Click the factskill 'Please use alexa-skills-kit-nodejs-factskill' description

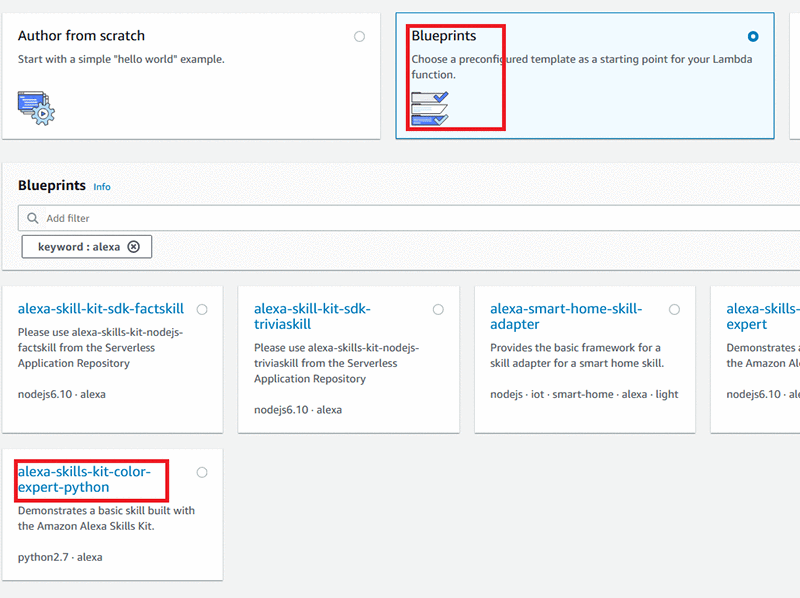coord(101,347)
